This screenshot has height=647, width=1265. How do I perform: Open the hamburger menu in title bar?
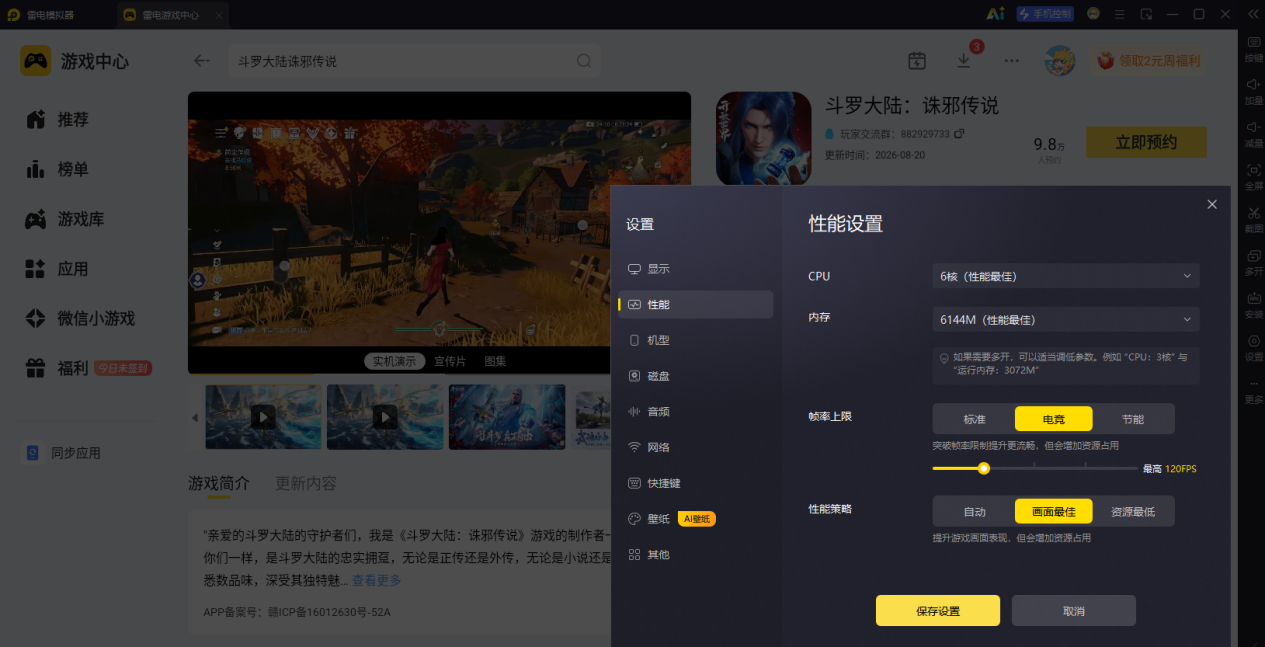point(1119,14)
